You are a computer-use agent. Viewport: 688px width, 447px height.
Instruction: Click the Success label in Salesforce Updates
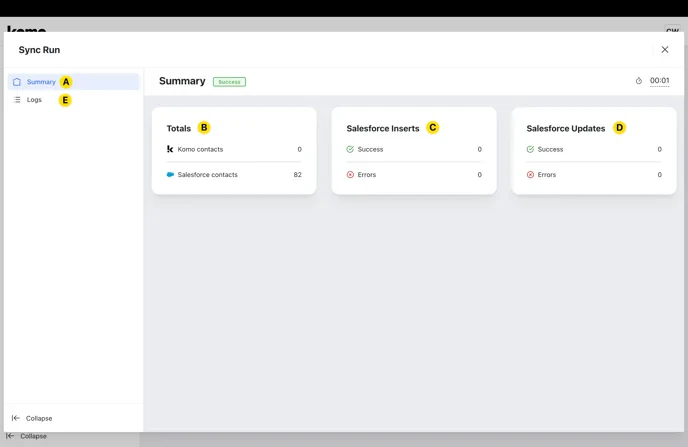550,149
